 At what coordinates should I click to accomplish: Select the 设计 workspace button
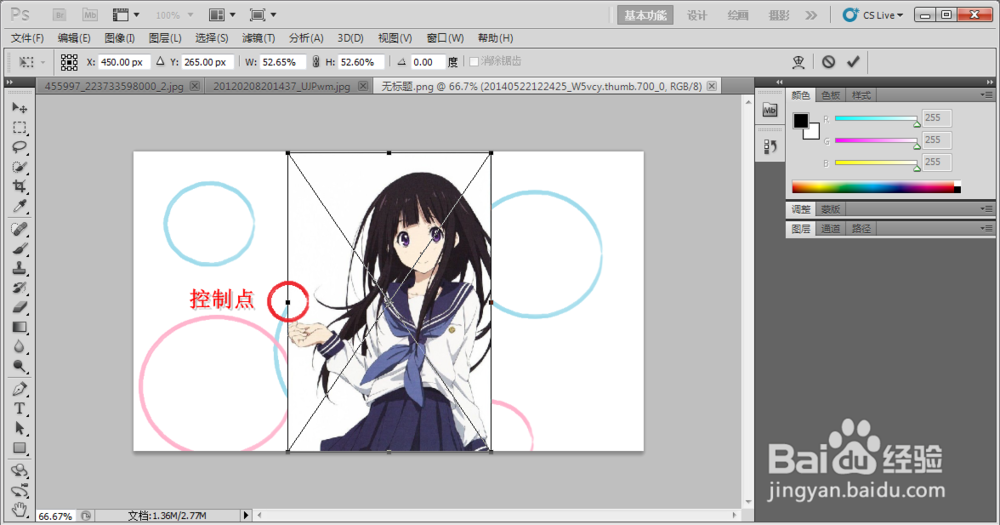tap(697, 15)
